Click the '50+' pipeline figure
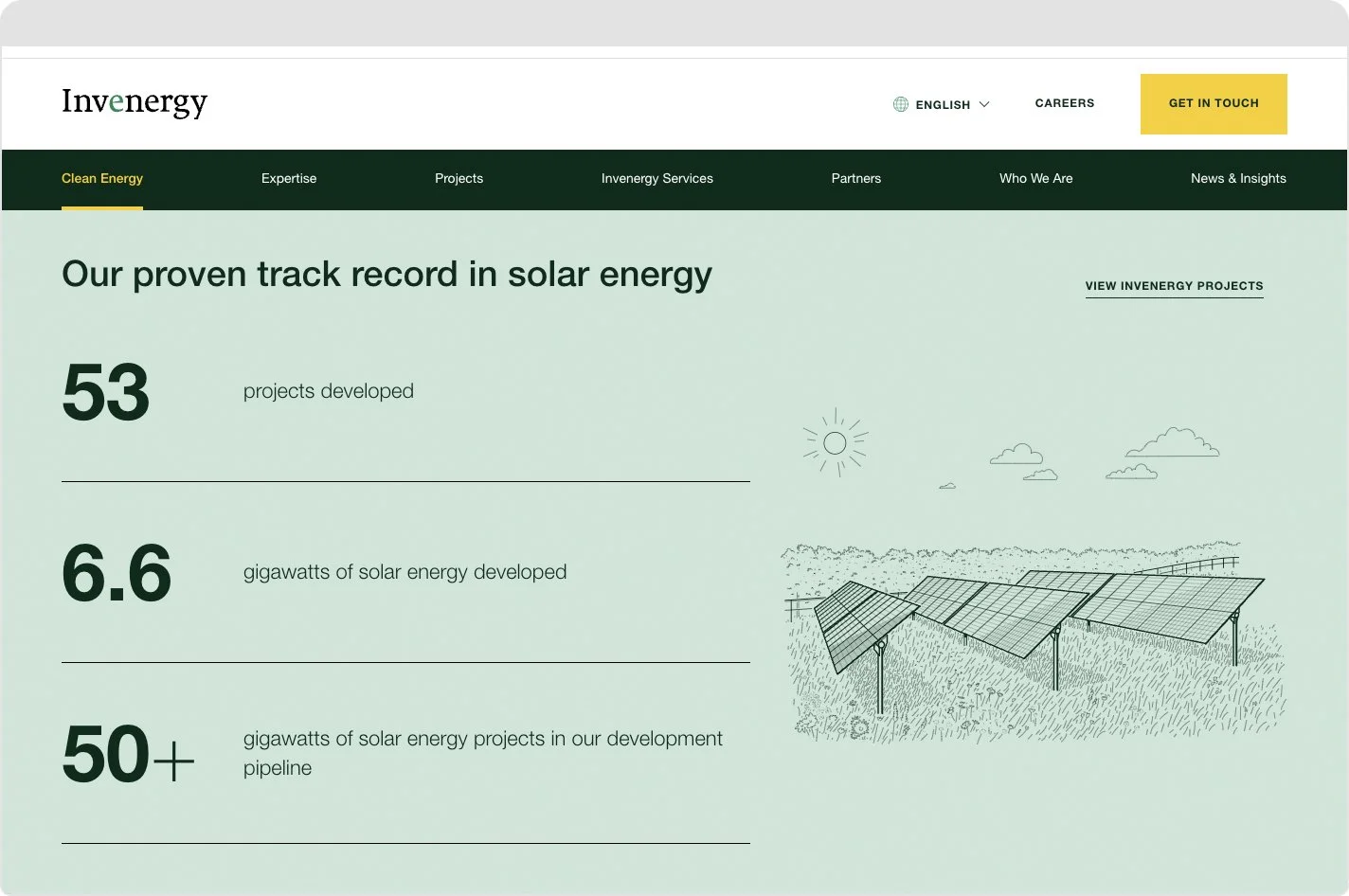 pyautogui.click(x=129, y=754)
